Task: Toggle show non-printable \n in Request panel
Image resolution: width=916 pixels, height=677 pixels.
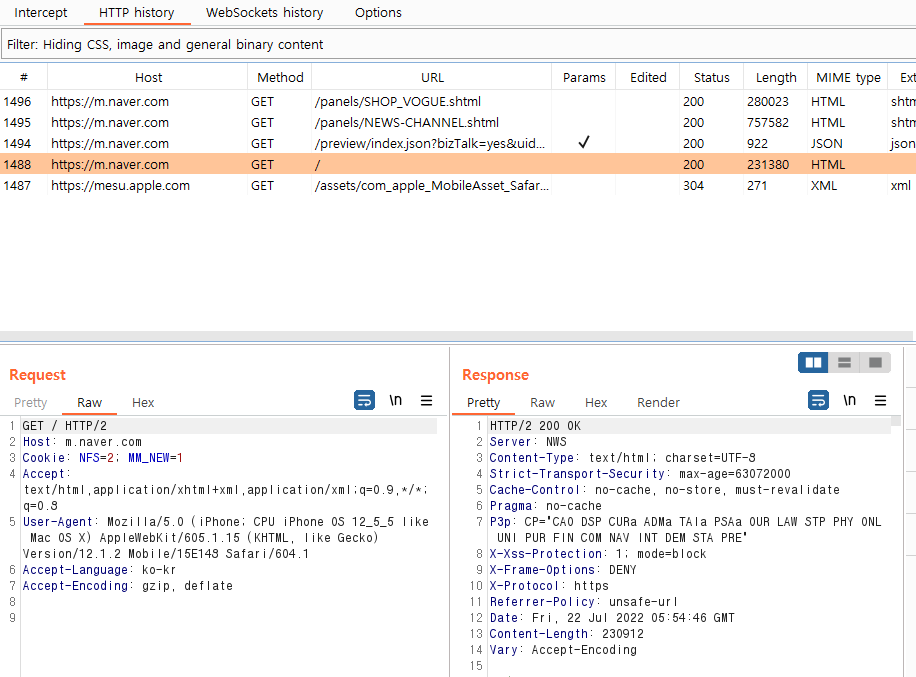Action: coord(395,400)
